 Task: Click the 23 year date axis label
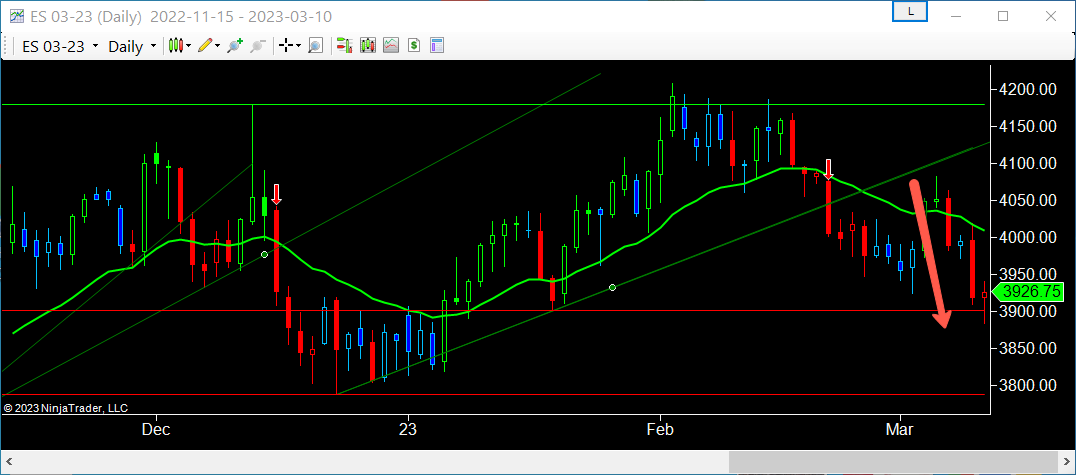[x=408, y=430]
